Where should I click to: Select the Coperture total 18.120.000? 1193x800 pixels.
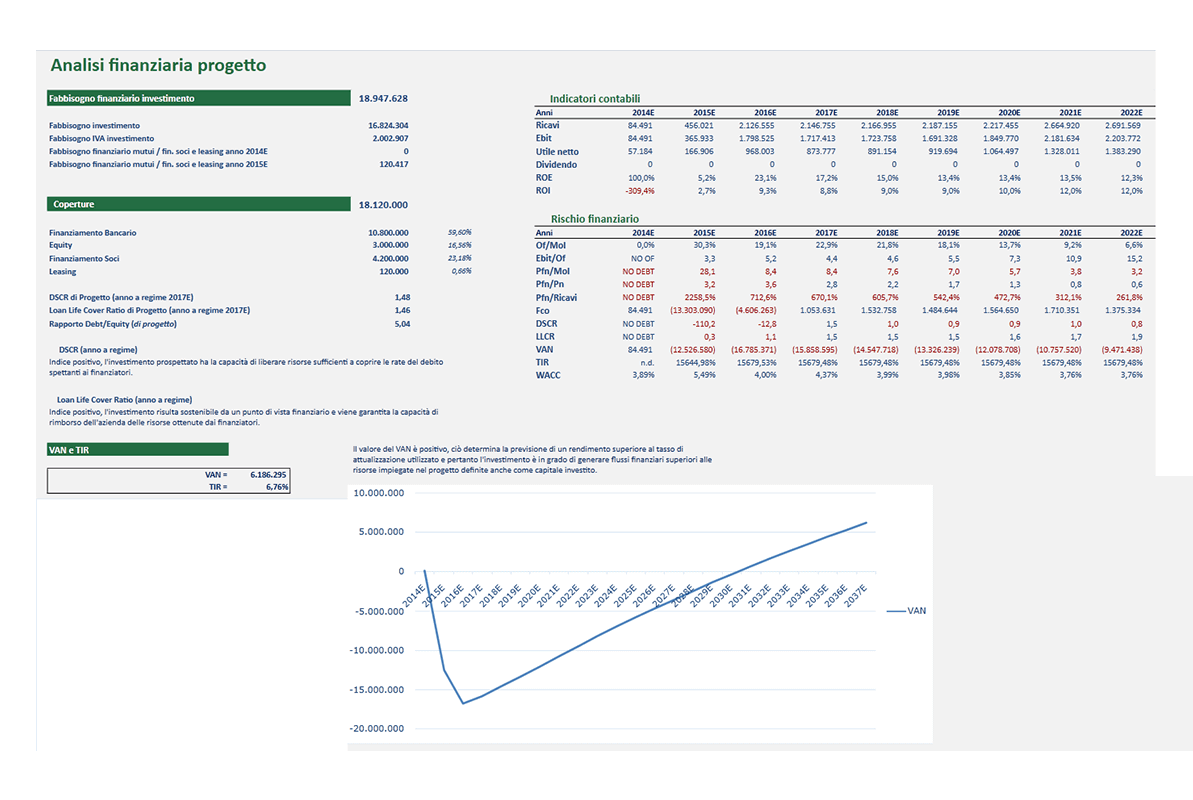pos(383,205)
